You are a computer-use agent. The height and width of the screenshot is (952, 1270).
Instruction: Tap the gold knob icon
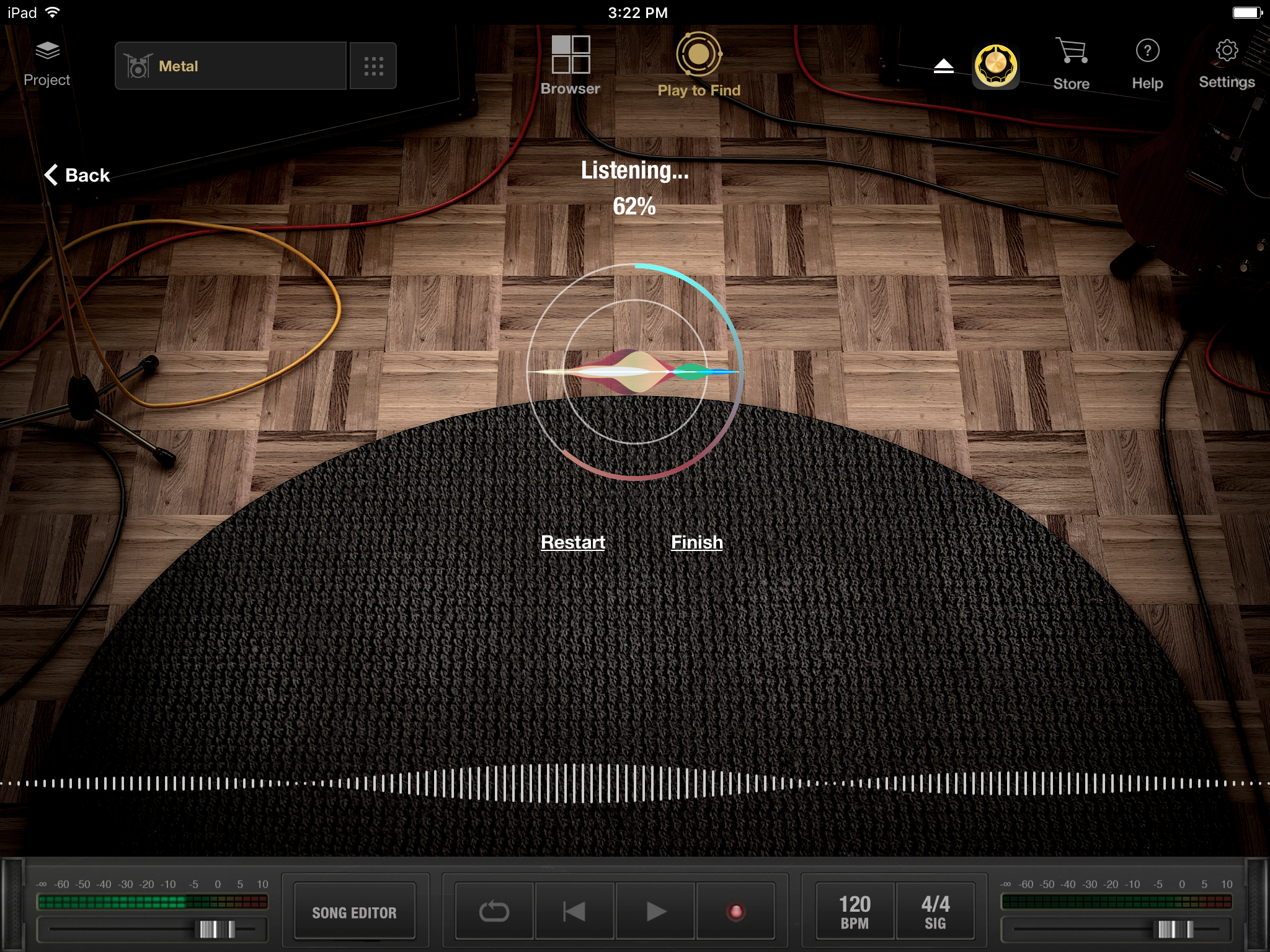coord(996,66)
